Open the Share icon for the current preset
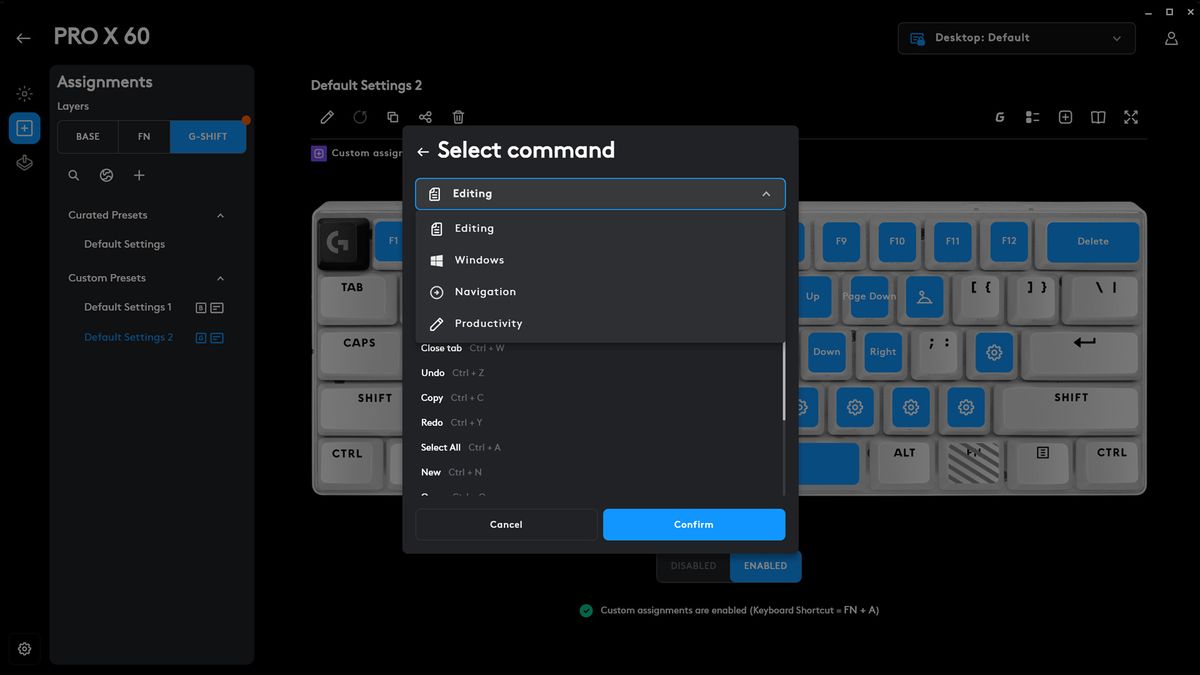This screenshot has width=1200, height=675. coord(425,117)
